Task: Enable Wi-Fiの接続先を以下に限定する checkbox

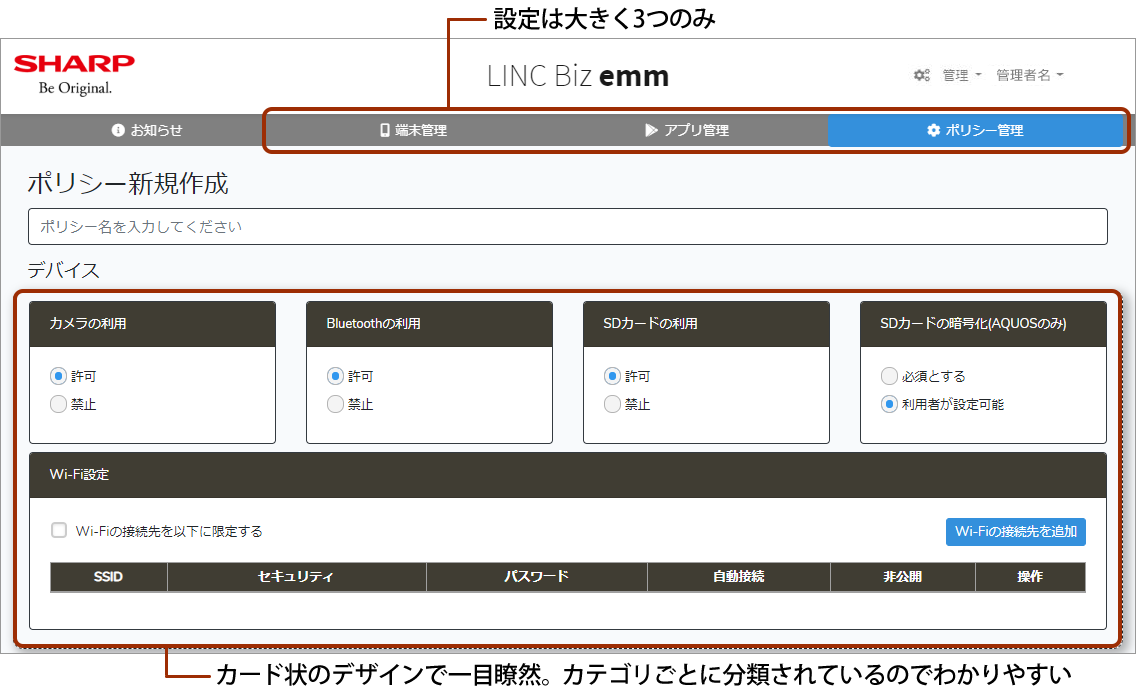Action: 59,531
